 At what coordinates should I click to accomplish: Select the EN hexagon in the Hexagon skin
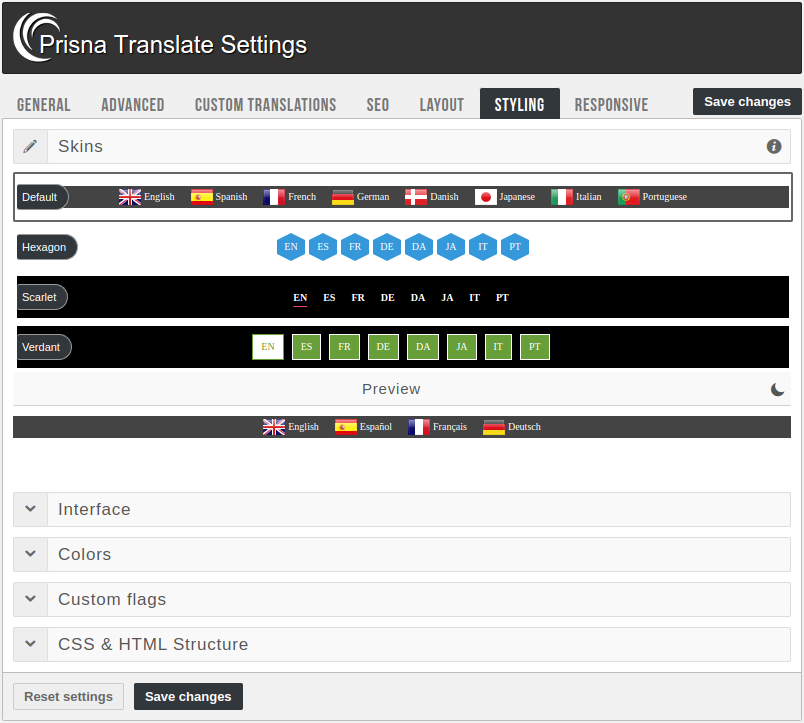pyautogui.click(x=291, y=247)
